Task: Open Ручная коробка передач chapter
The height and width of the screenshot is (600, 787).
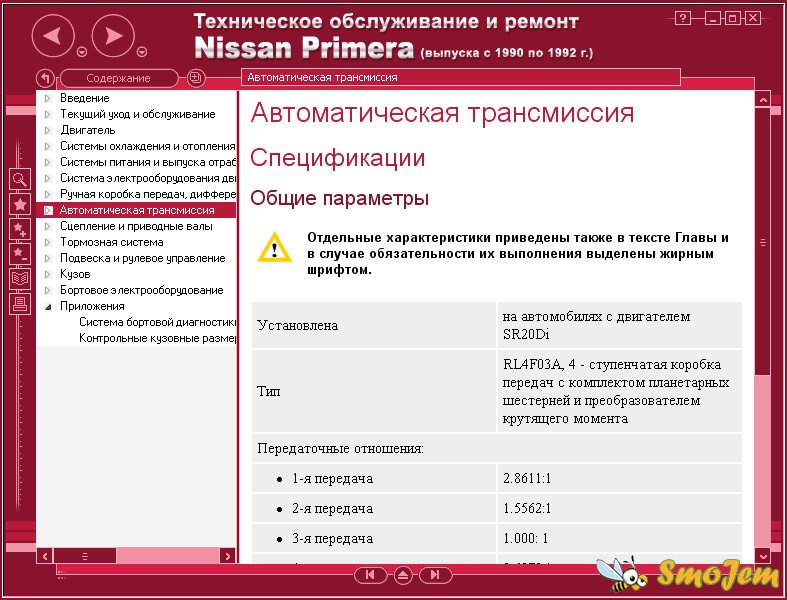Action: click(x=148, y=194)
